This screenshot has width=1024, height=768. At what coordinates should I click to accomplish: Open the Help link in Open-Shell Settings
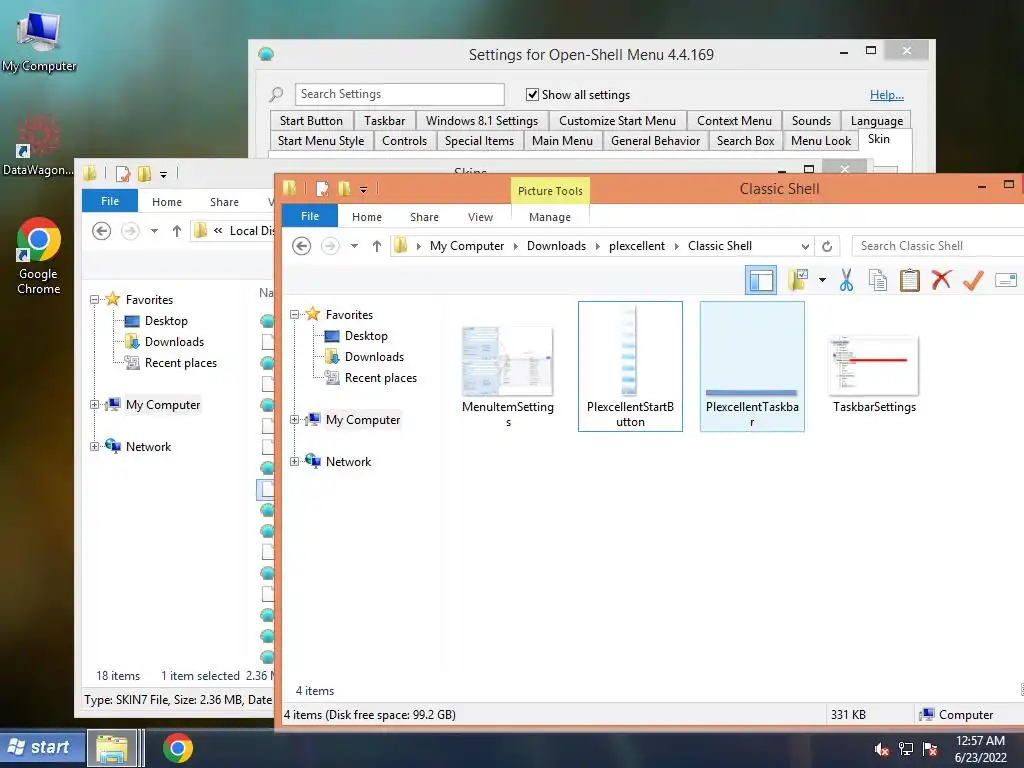click(x=887, y=95)
